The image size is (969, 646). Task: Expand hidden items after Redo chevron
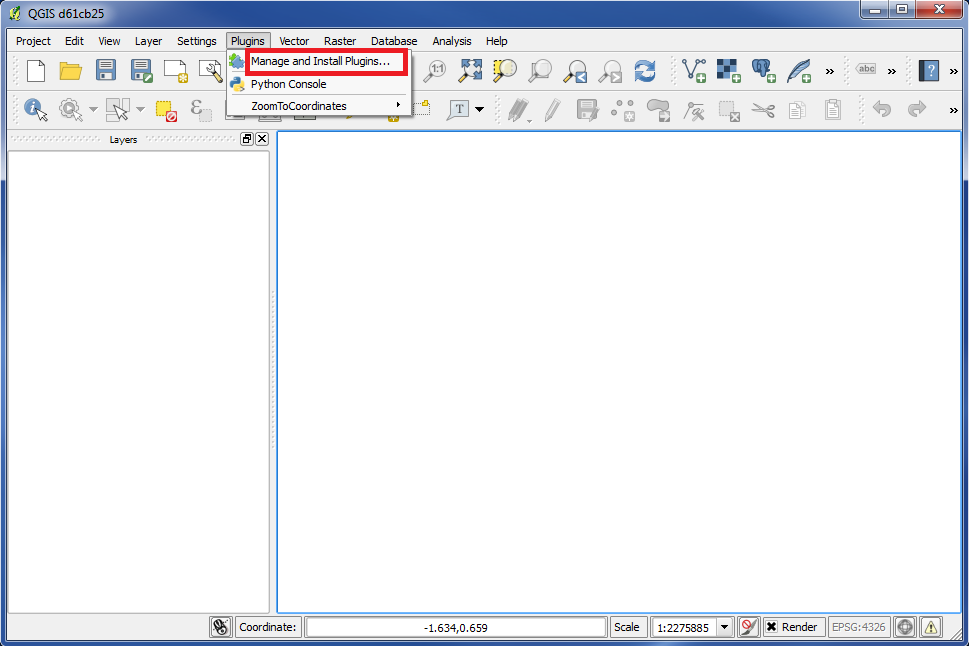pos(954,110)
